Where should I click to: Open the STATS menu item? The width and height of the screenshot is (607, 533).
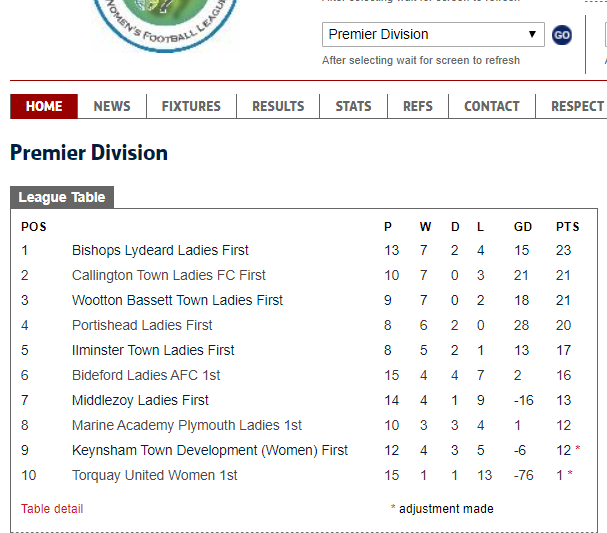coord(353,106)
